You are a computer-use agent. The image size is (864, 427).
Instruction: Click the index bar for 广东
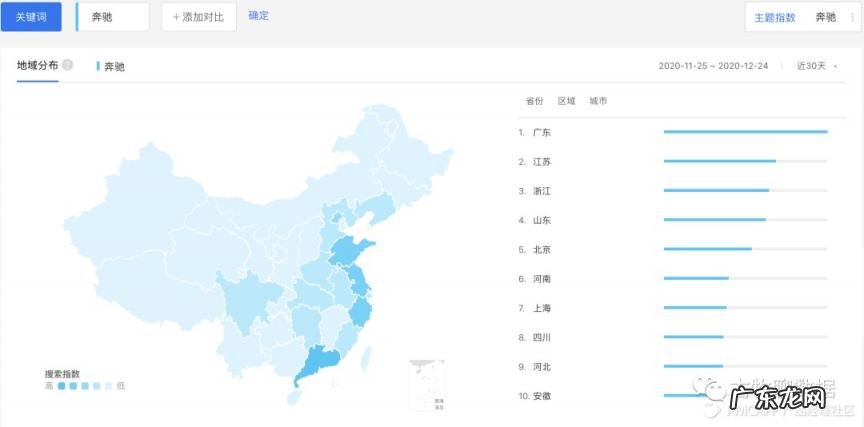pos(746,132)
